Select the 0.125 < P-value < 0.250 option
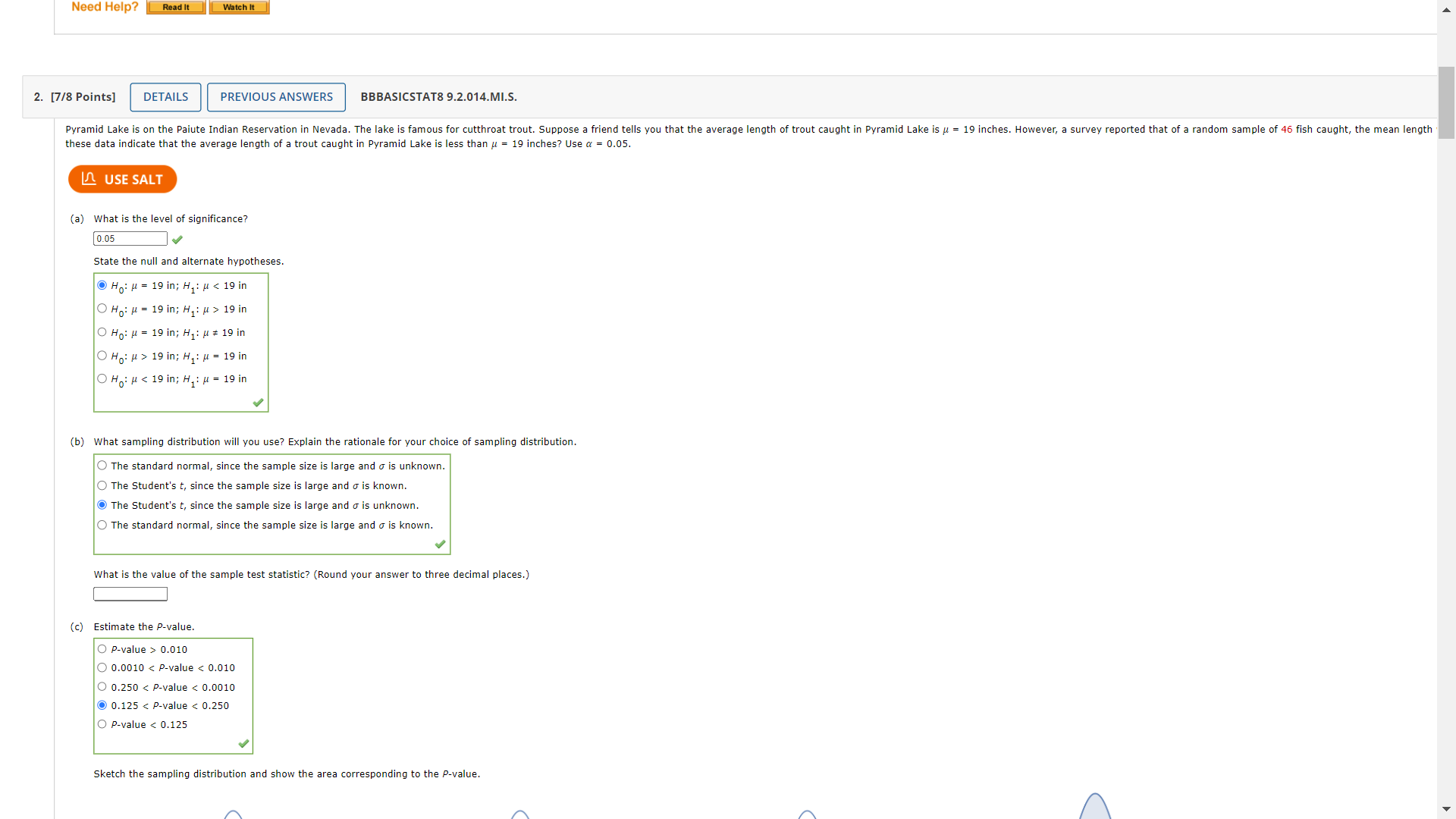 coord(102,704)
